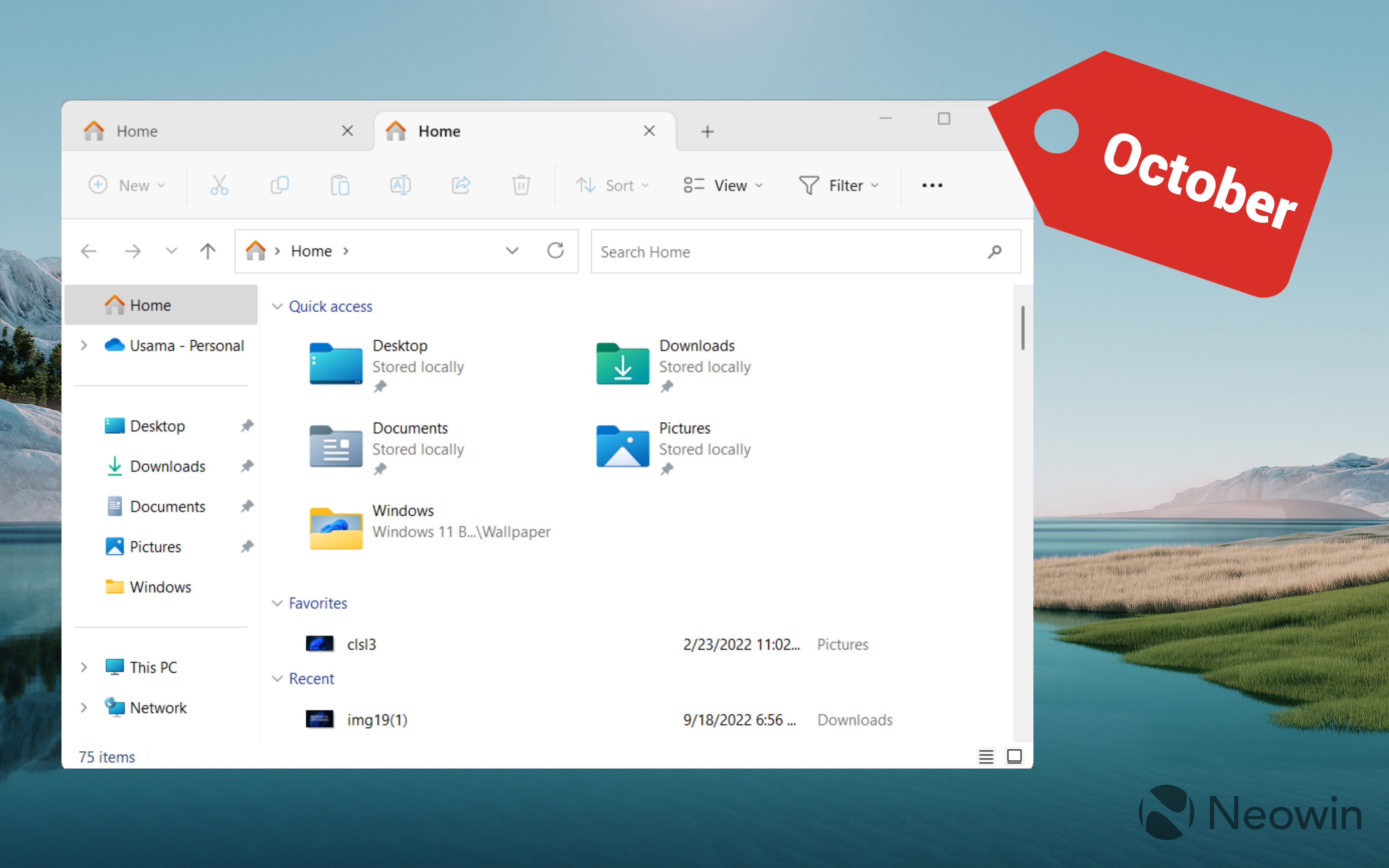
Task: Switch to details view layout icon
Action: pyautogui.click(x=985, y=757)
